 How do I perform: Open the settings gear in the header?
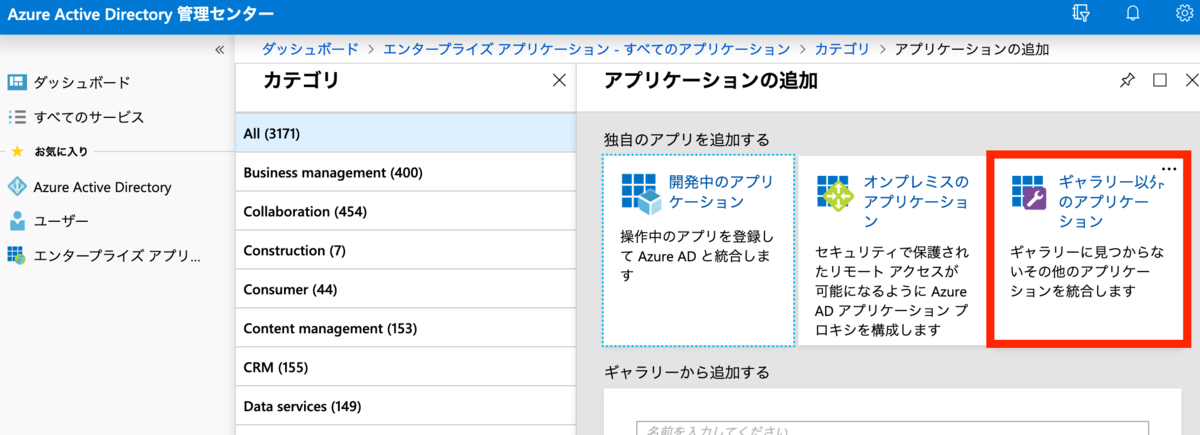(x=1185, y=14)
